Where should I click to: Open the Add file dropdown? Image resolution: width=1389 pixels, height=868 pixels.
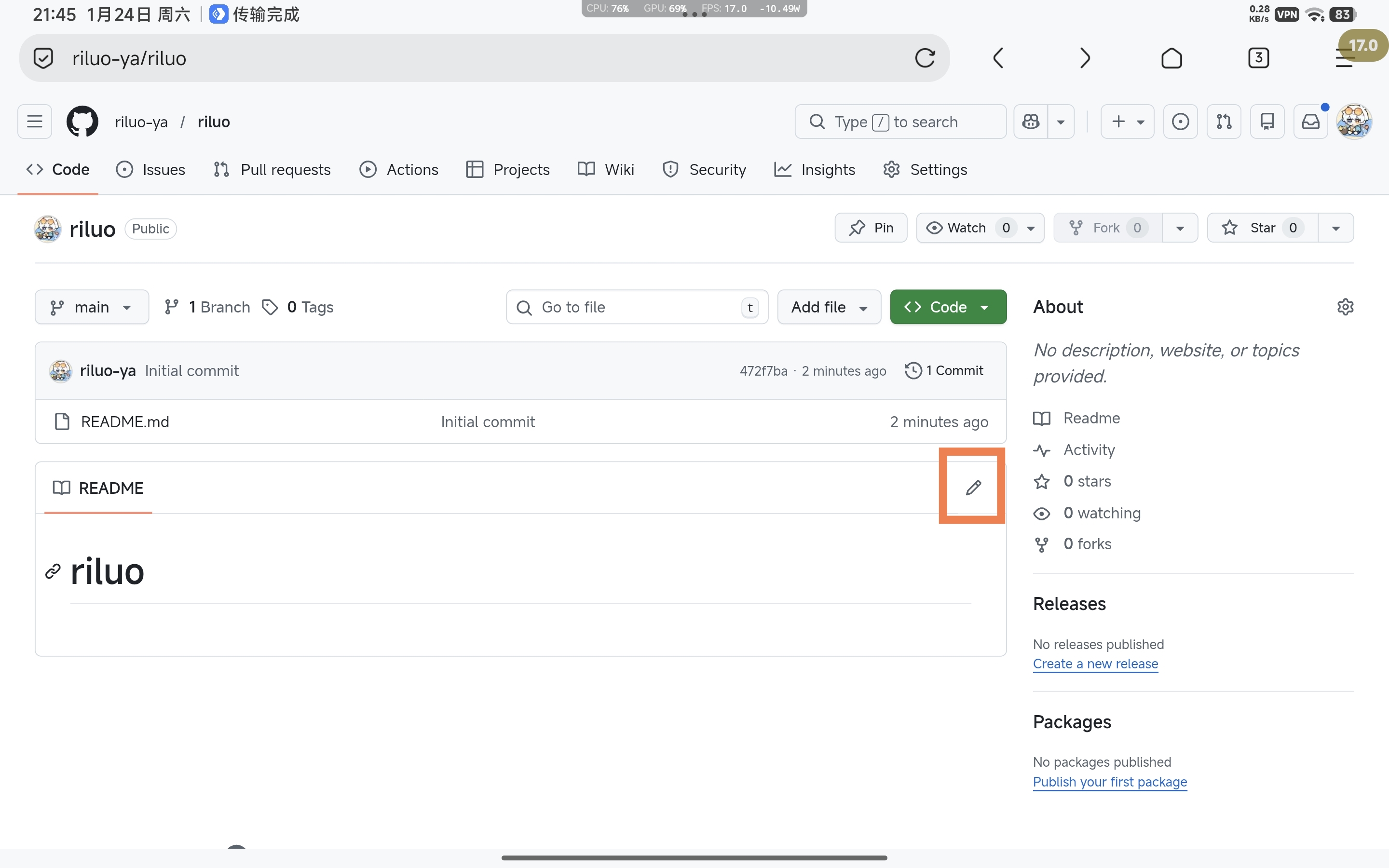[x=828, y=307]
